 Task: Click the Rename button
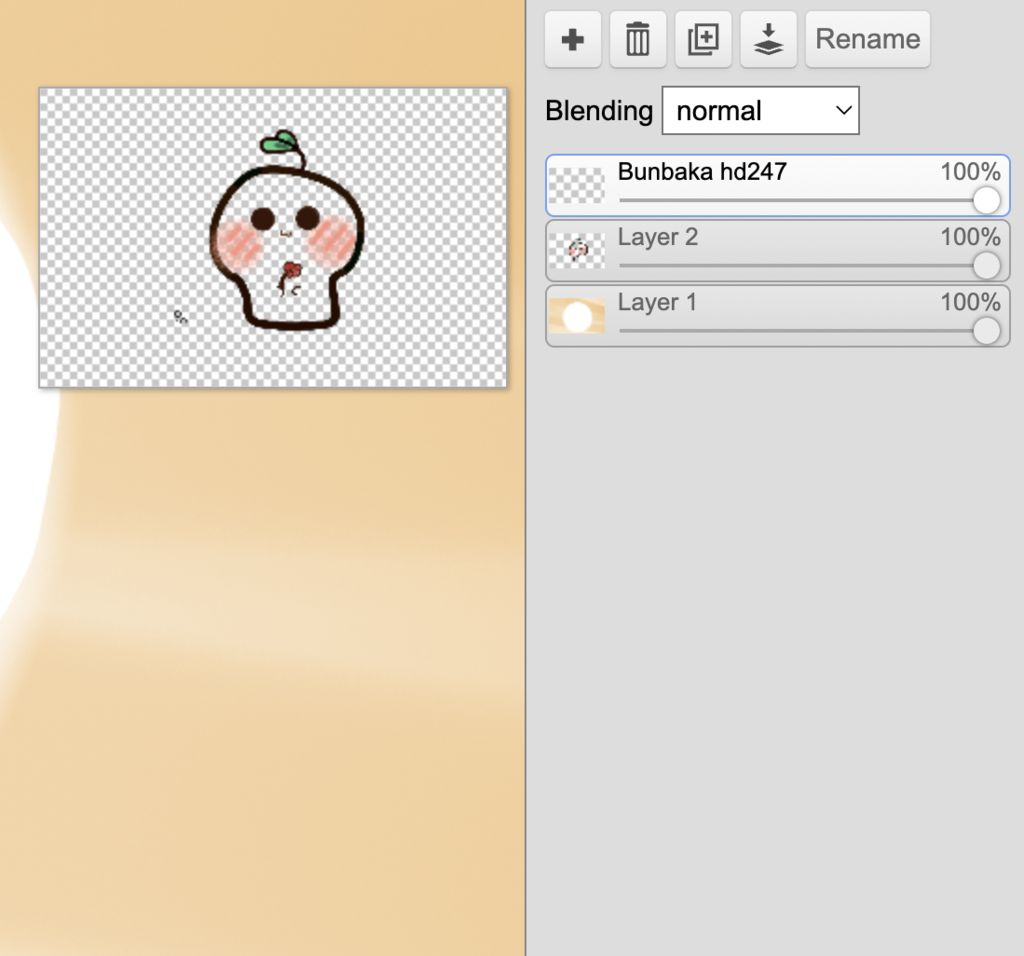[x=868, y=39]
